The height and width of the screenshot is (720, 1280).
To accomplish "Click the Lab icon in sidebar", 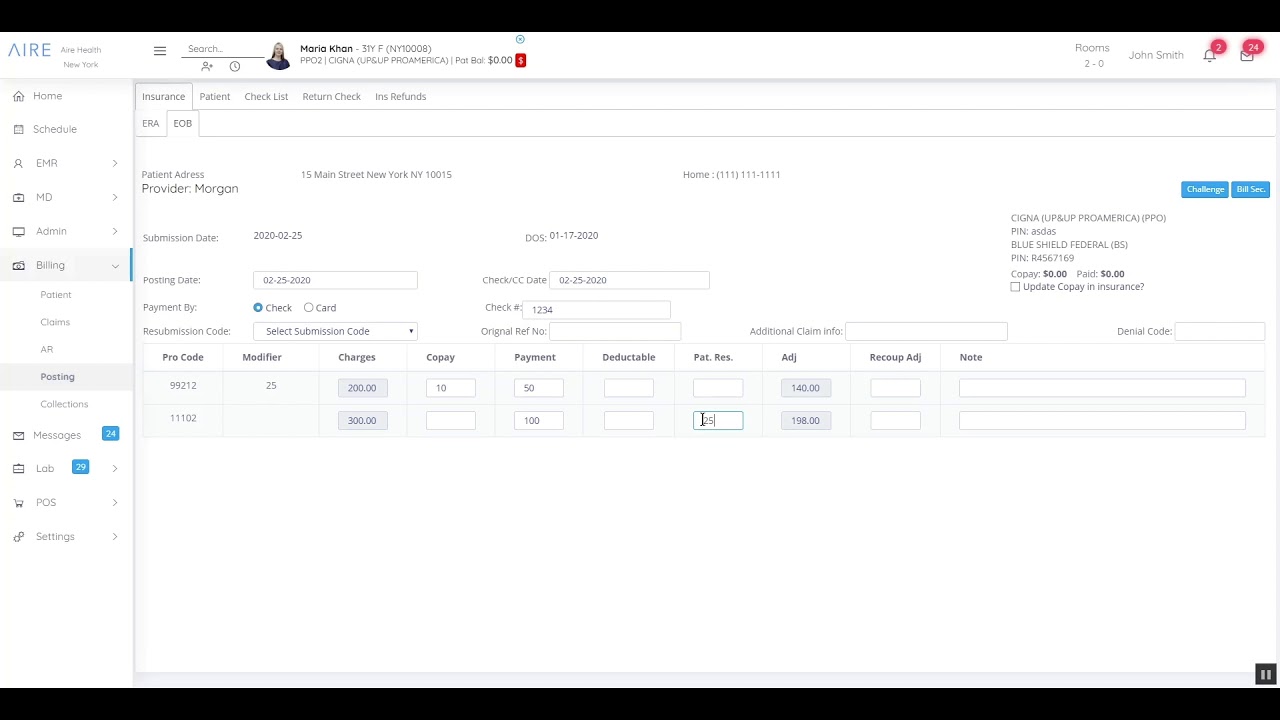I will (x=19, y=468).
